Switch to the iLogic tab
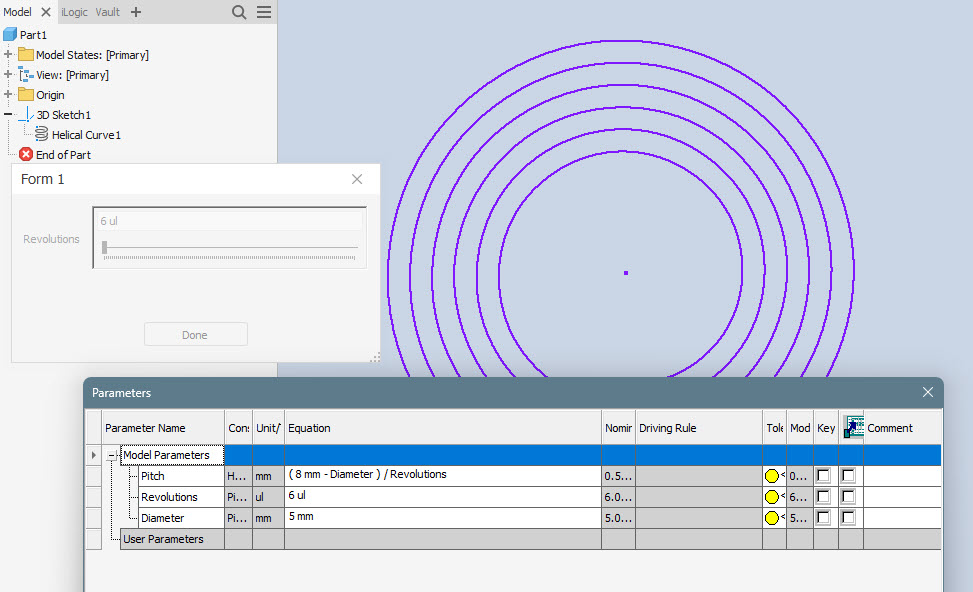The width and height of the screenshot is (973, 592). click(x=74, y=13)
